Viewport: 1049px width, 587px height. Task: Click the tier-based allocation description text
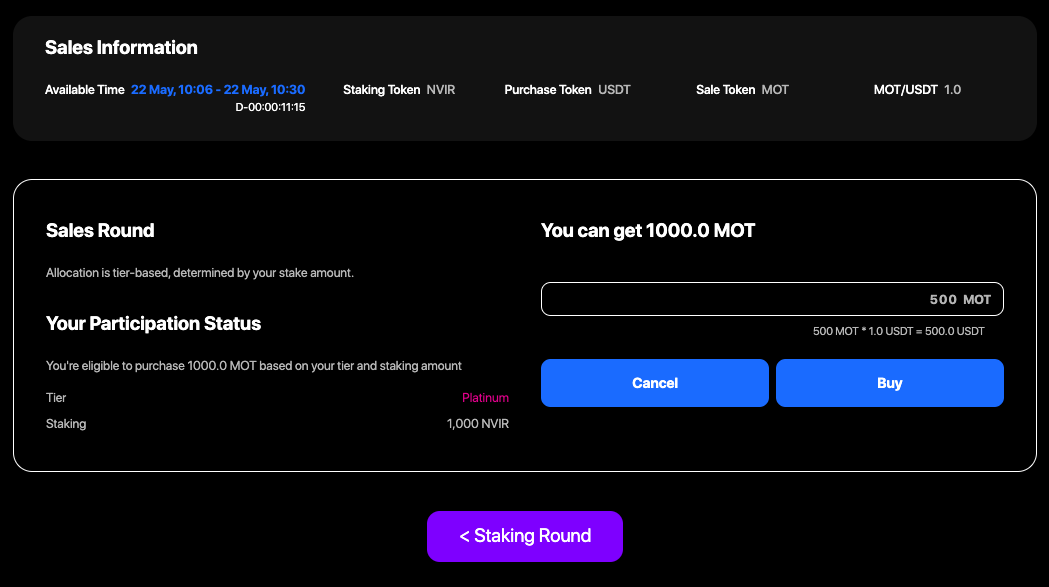[x=200, y=273]
